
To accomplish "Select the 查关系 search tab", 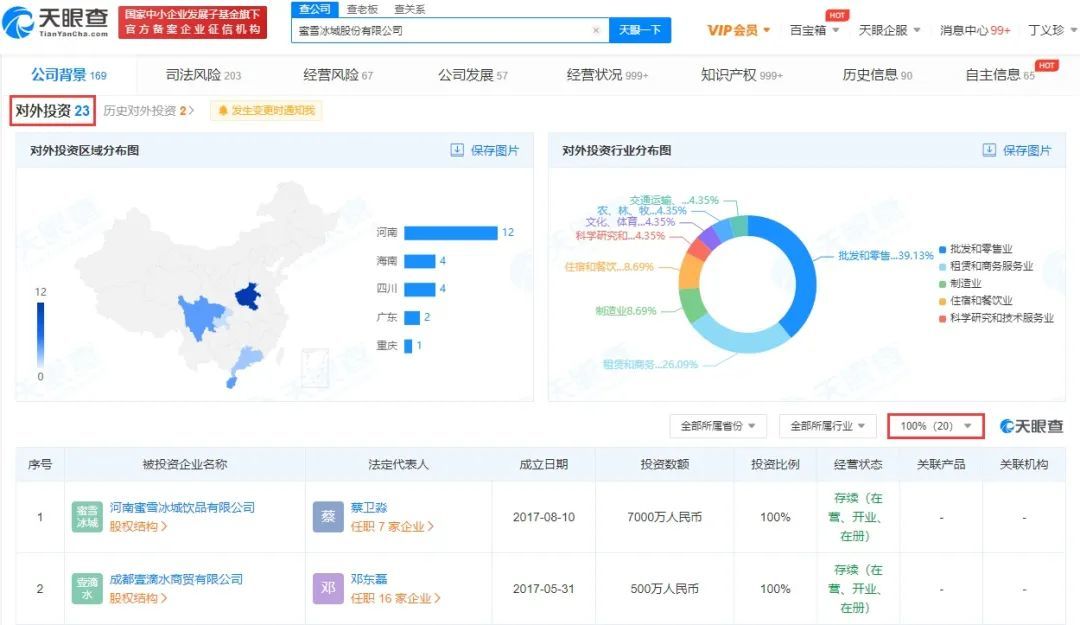I will click(410, 9).
